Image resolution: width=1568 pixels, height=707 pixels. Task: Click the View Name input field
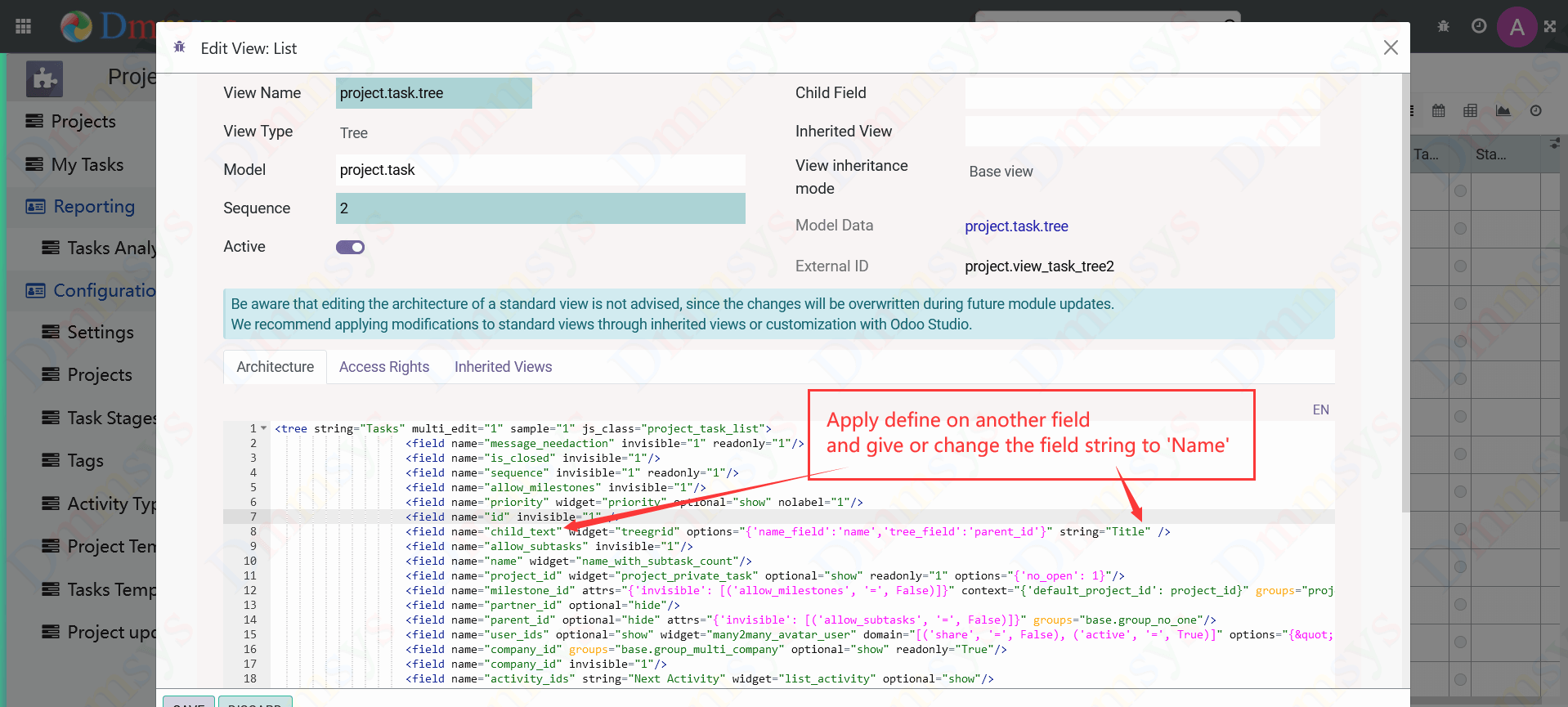click(x=434, y=93)
